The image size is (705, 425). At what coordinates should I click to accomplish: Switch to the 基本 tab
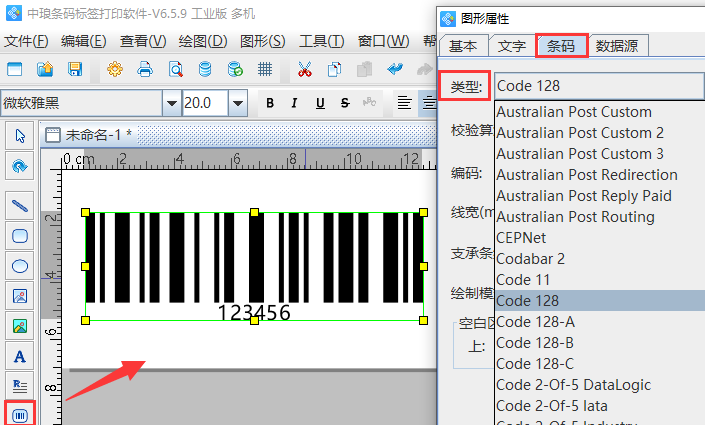(x=463, y=46)
